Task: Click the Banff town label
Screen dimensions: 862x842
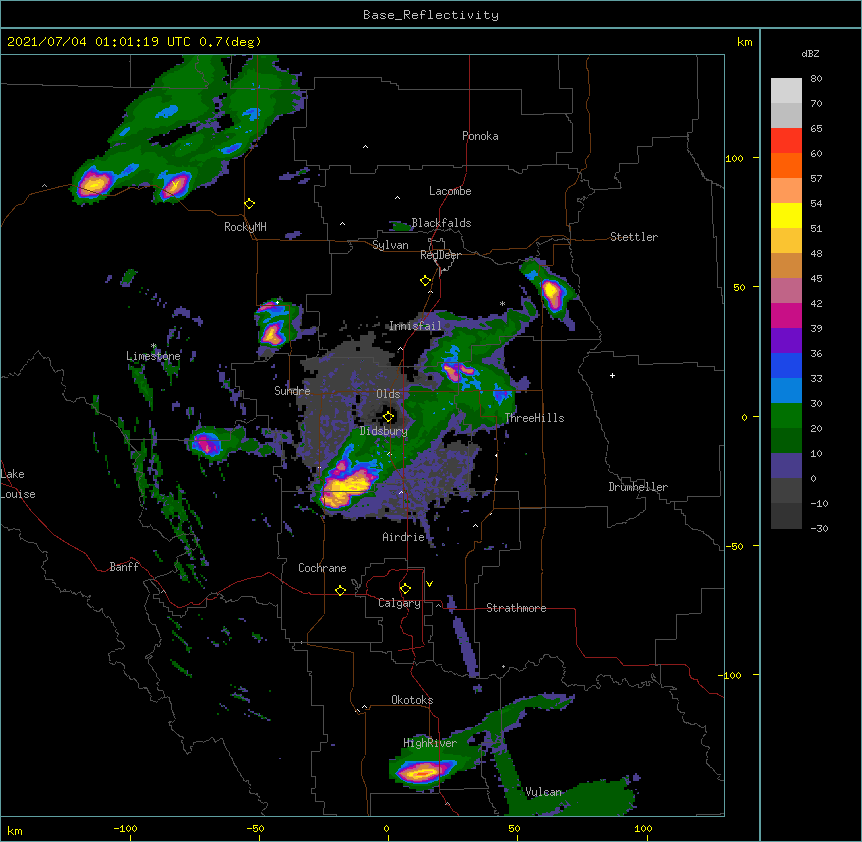Action: (124, 567)
